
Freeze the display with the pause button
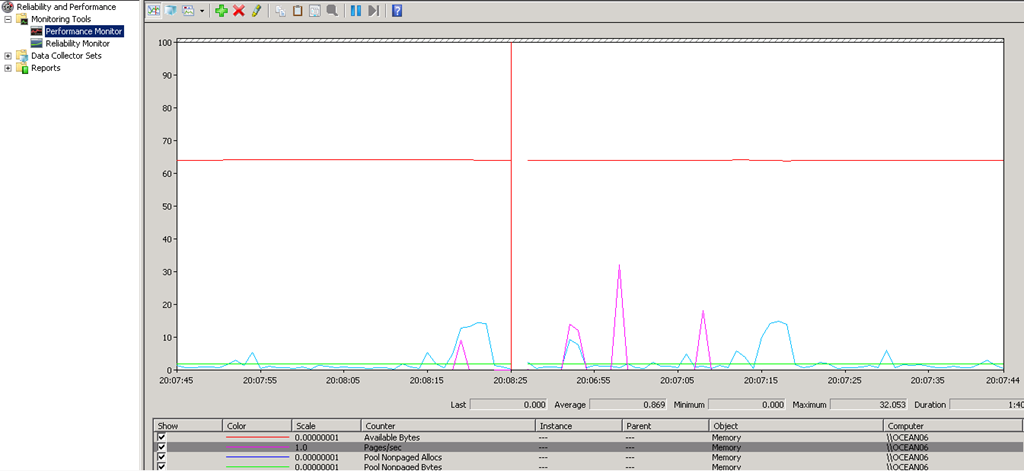pyautogui.click(x=356, y=10)
